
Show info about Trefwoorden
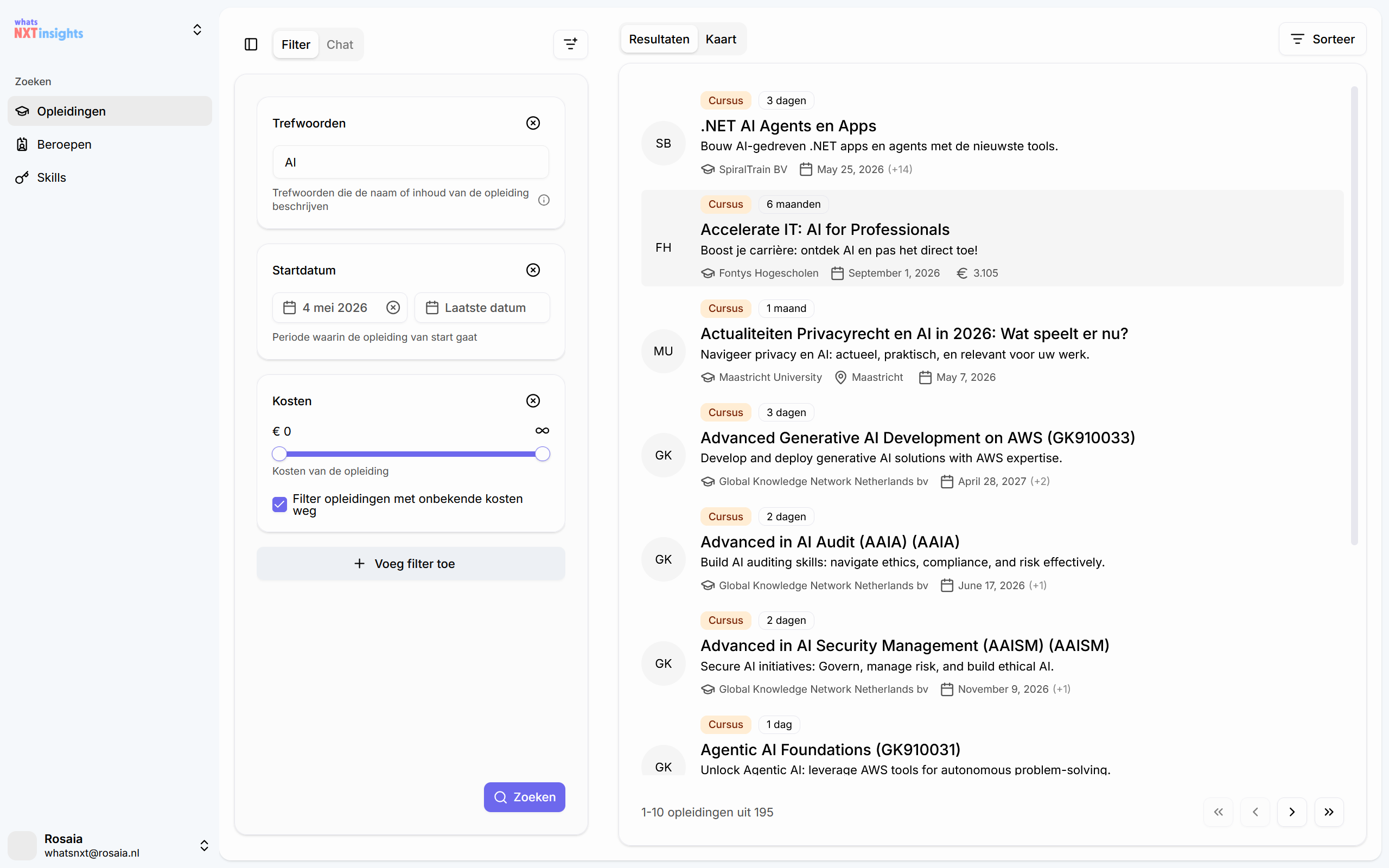(544, 200)
